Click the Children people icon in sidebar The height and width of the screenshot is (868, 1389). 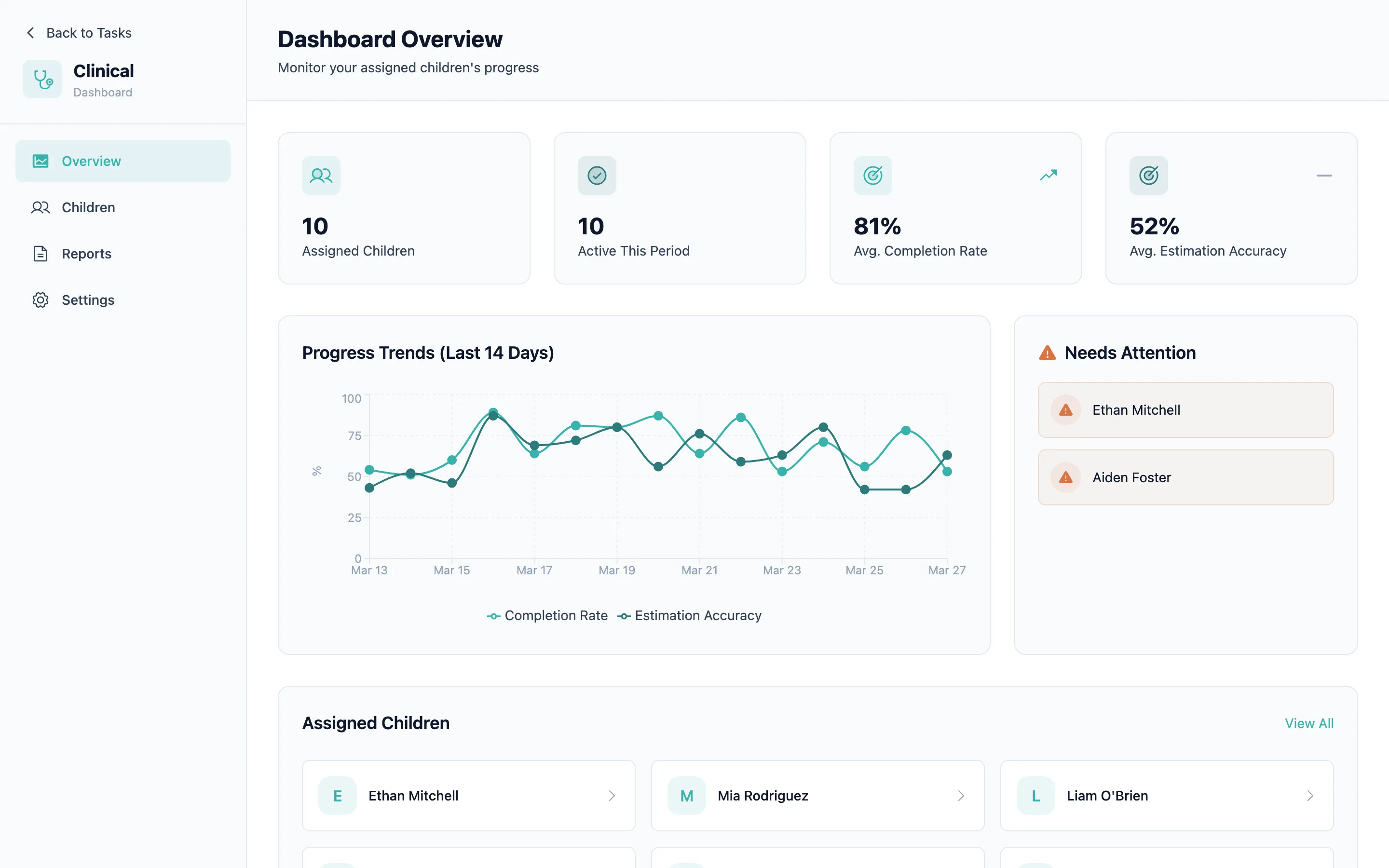[40, 207]
